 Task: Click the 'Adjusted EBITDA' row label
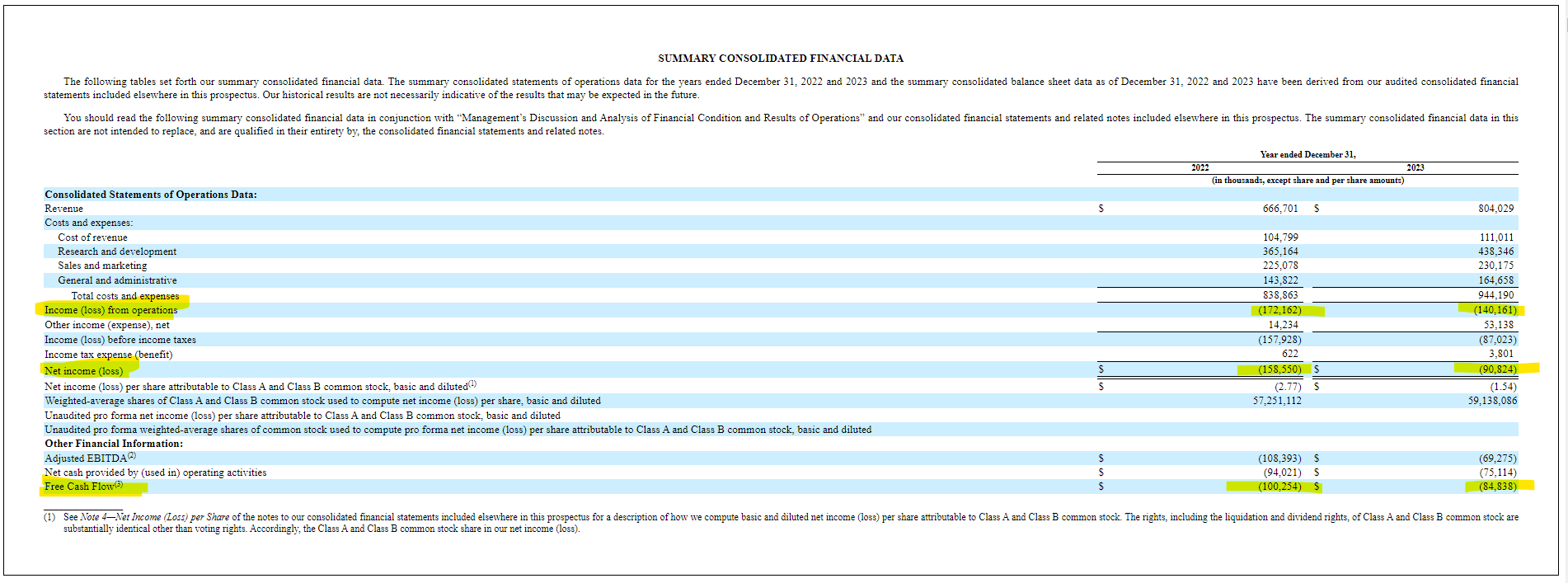[90, 458]
